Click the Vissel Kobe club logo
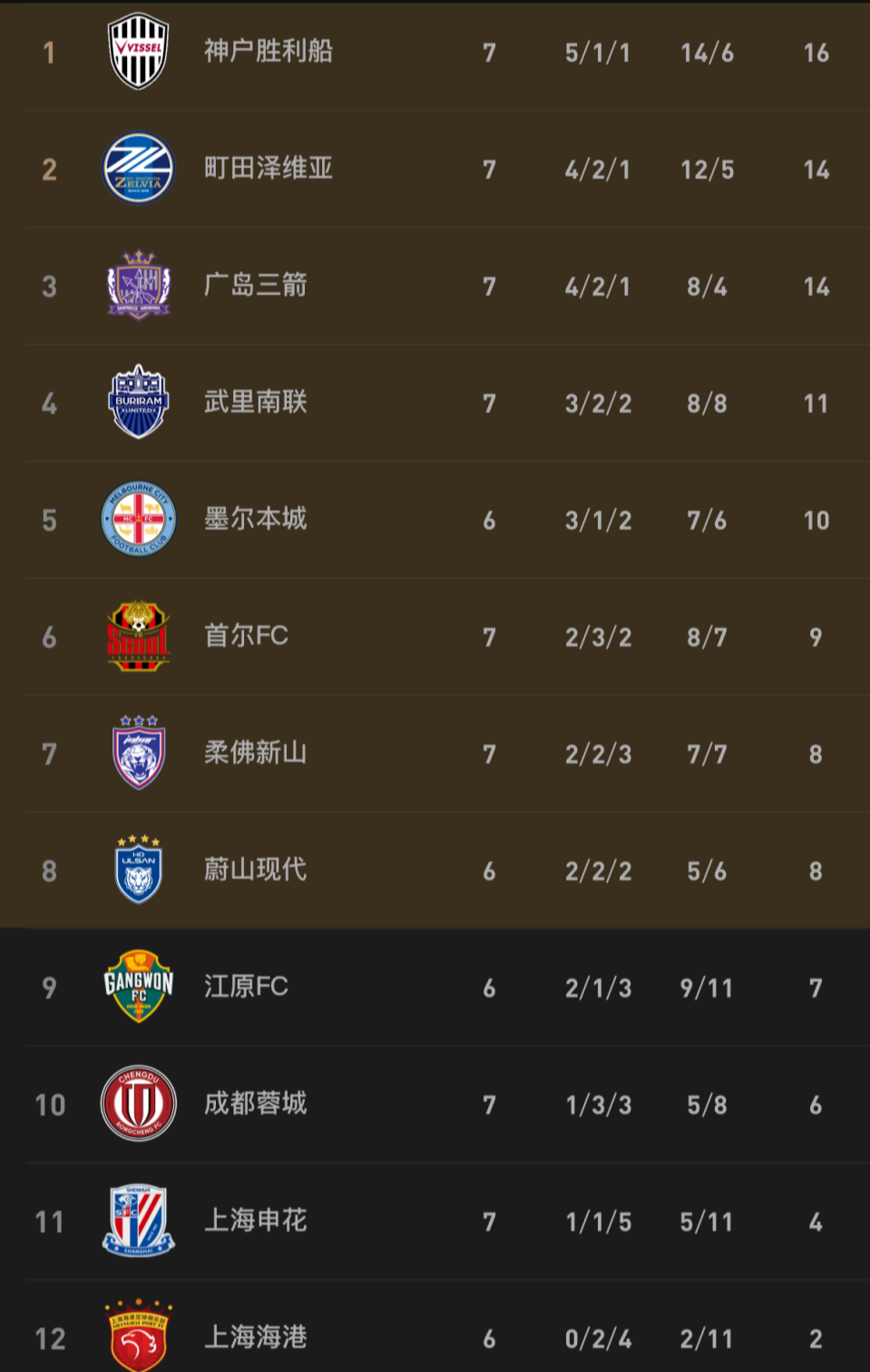This screenshot has width=870, height=1372. click(138, 52)
